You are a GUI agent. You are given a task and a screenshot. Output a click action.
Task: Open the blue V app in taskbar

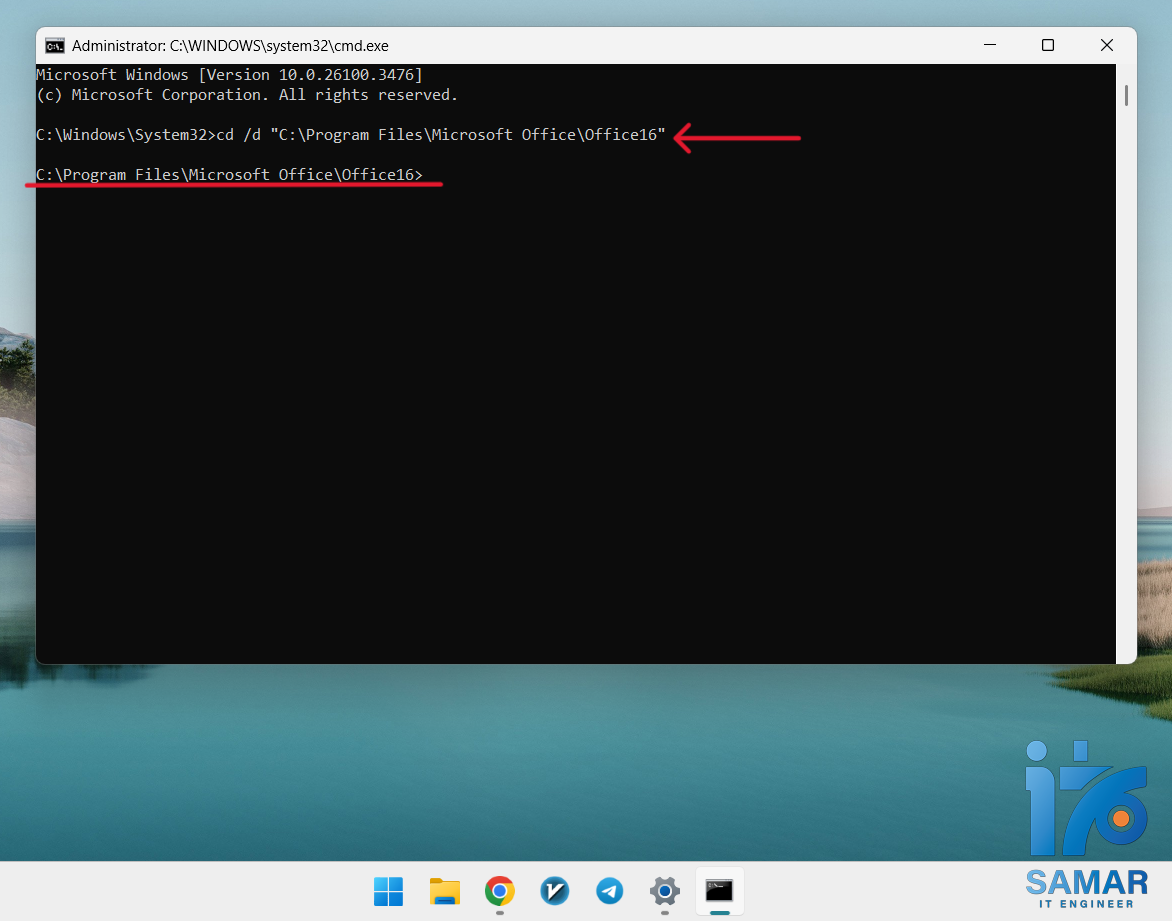click(x=554, y=891)
